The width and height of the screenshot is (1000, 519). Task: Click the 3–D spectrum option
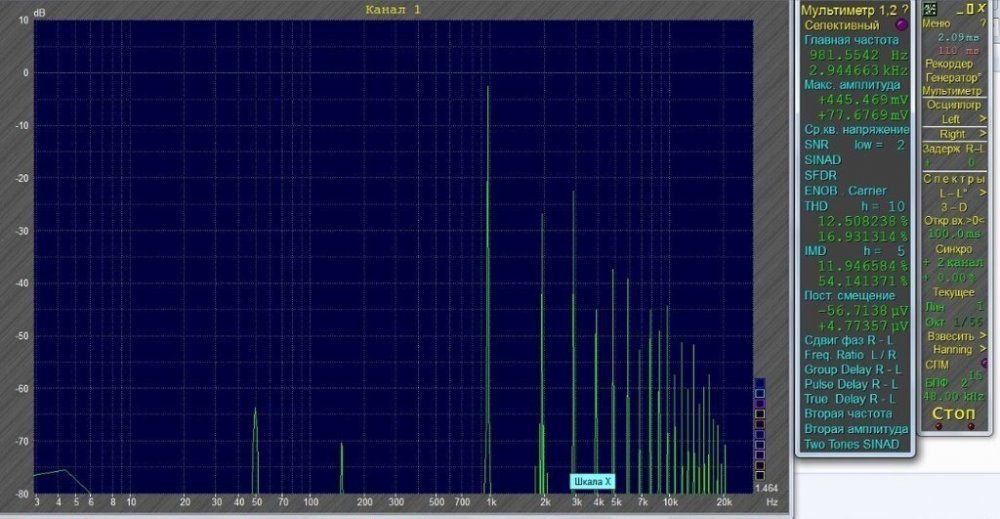point(953,205)
